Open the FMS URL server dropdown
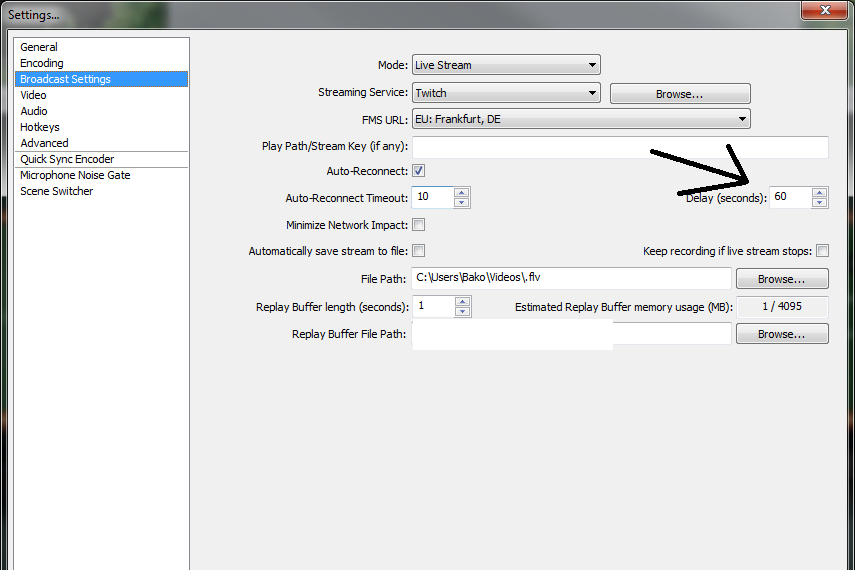 581,119
